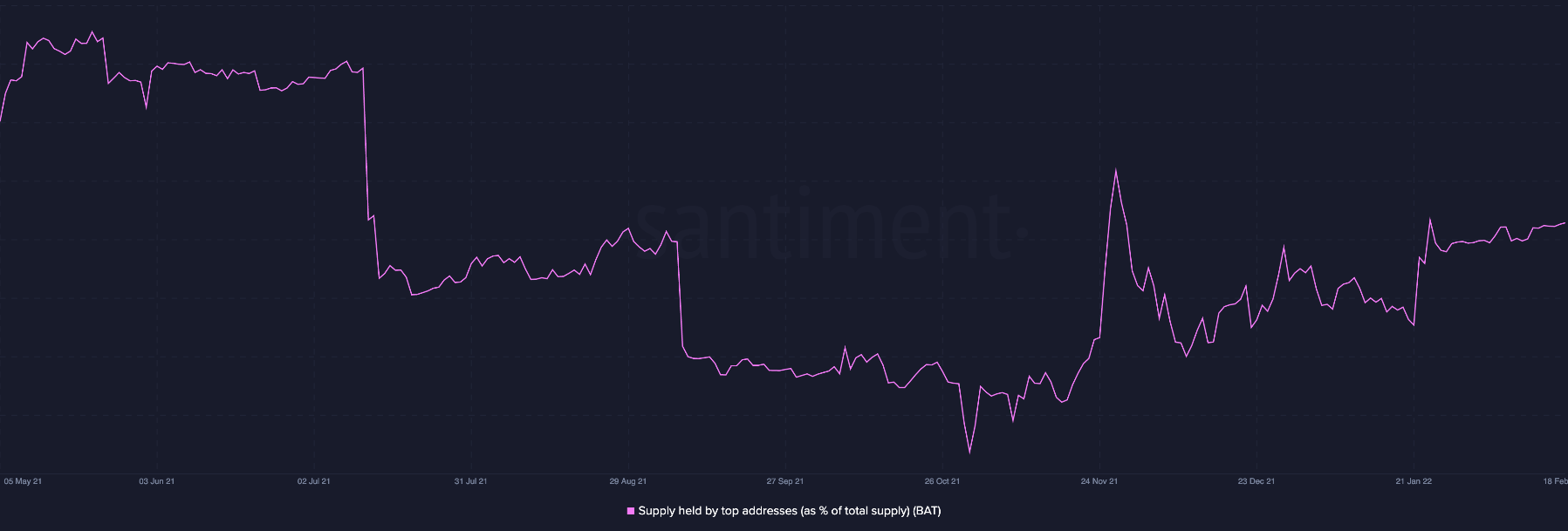
Task: Click the '05 May 21' date label
Action: pos(23,481)
